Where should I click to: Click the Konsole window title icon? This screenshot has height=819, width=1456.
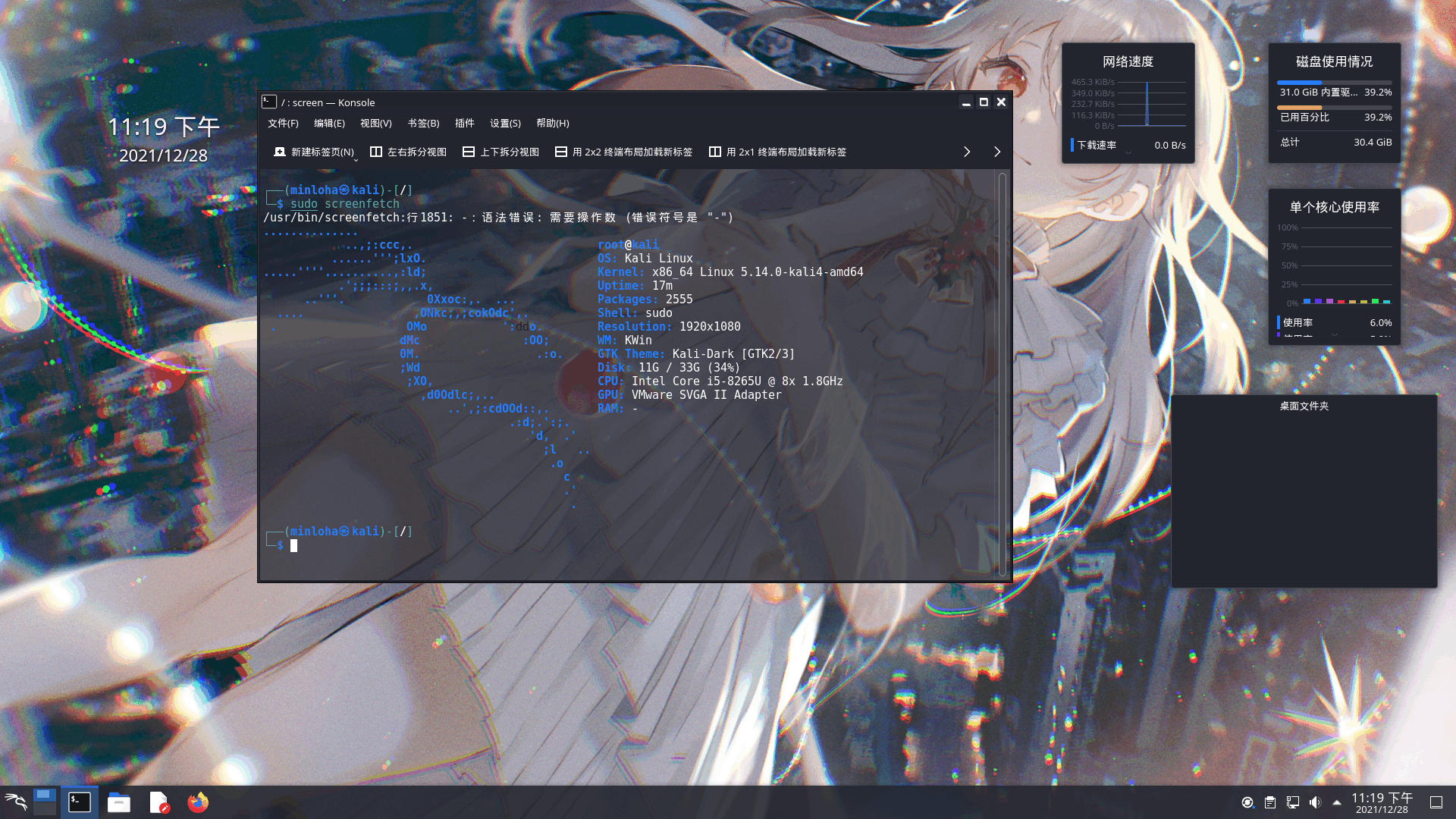269,102
